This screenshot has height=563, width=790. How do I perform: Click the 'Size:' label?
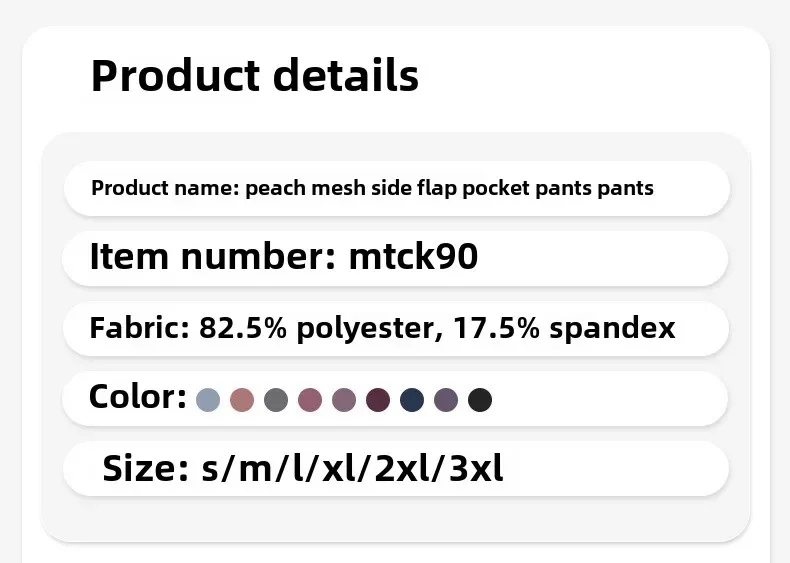pyautogui.click(x=146, y=469)
